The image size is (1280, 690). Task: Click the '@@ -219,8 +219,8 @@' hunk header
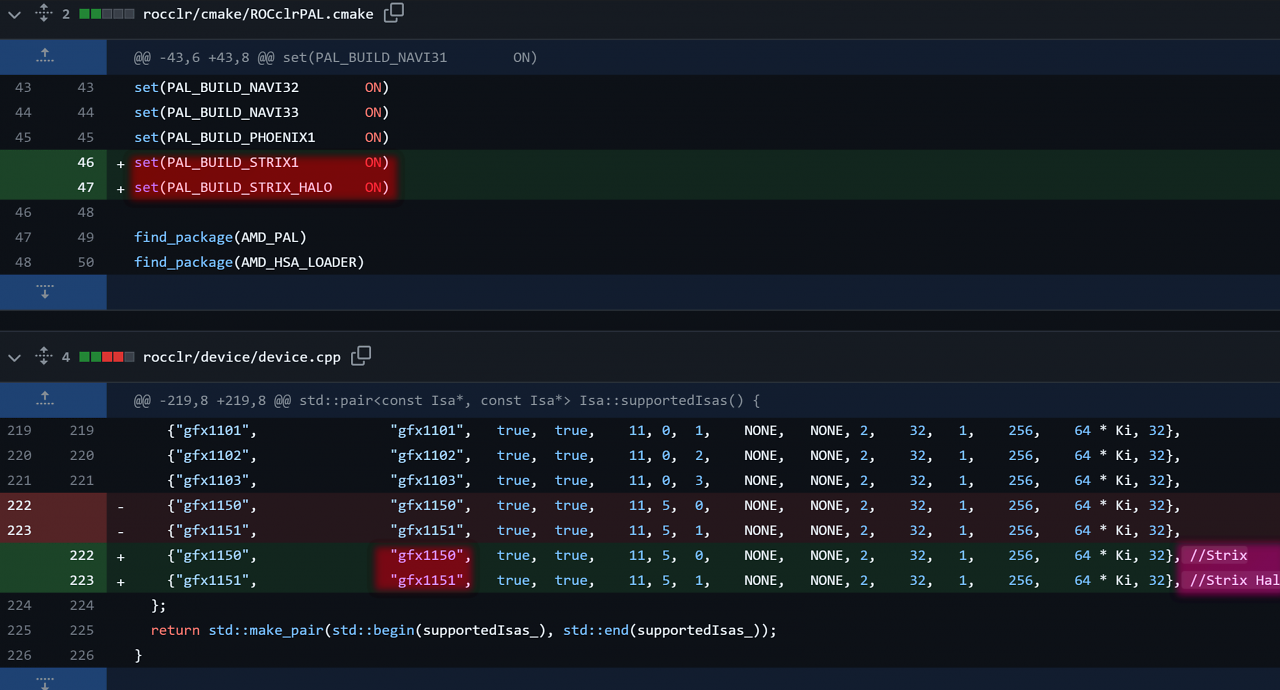coord(447,400)
